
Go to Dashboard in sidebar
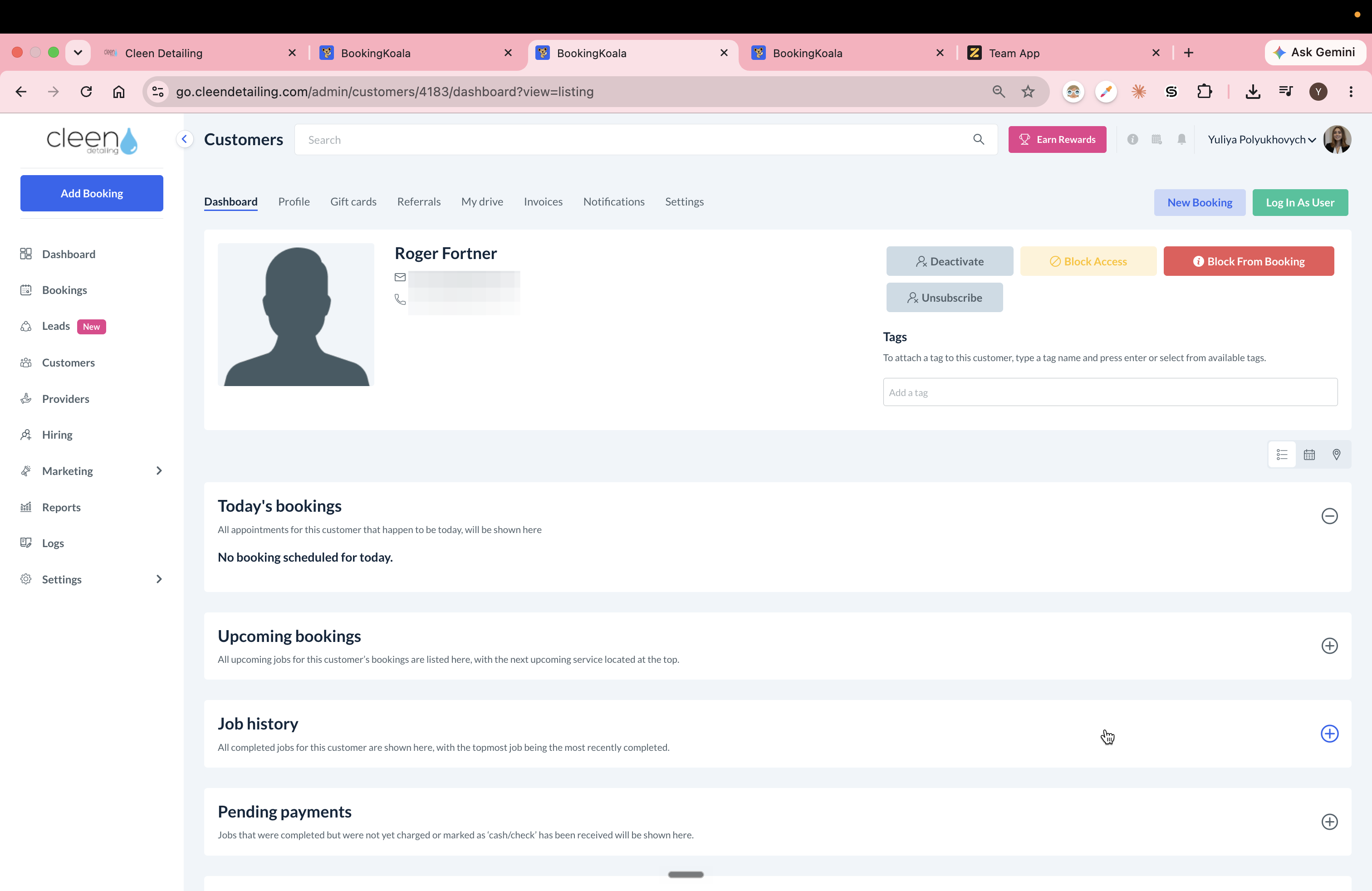pyautogui.click(x=69, y=254)
